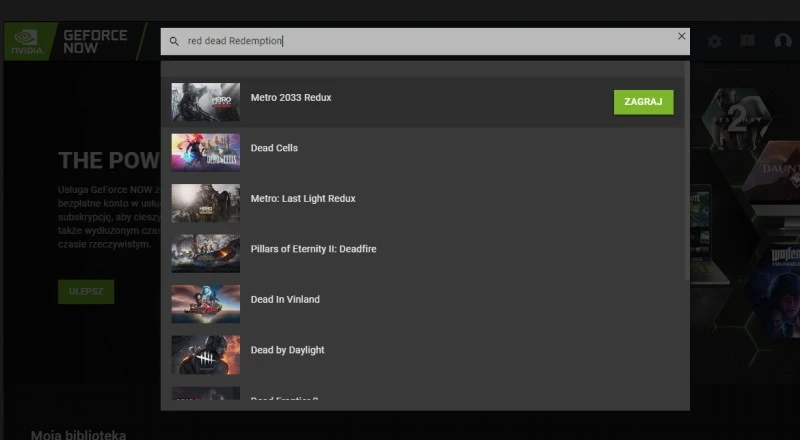This screenshot has width=800, height=440.
Task: Click the search magnifier icon
Action: (174, 41)
